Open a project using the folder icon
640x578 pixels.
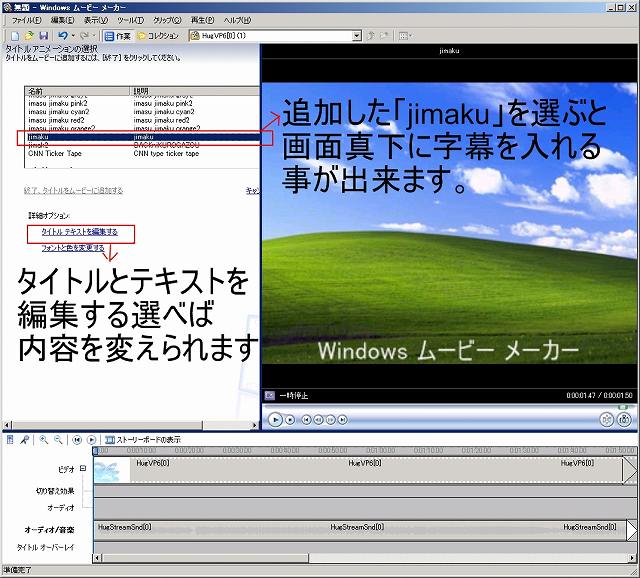point(29,36)
